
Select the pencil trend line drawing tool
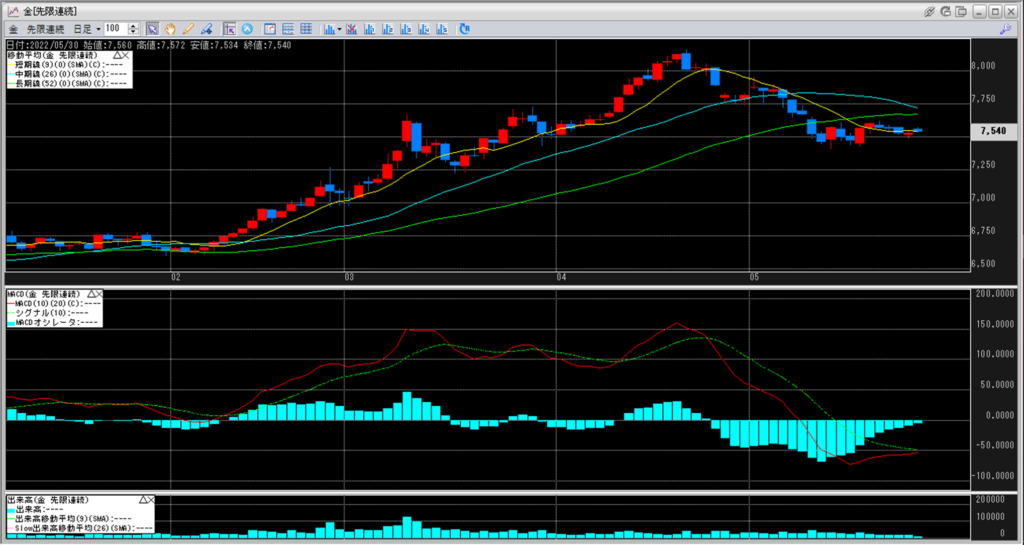[187, 29]
